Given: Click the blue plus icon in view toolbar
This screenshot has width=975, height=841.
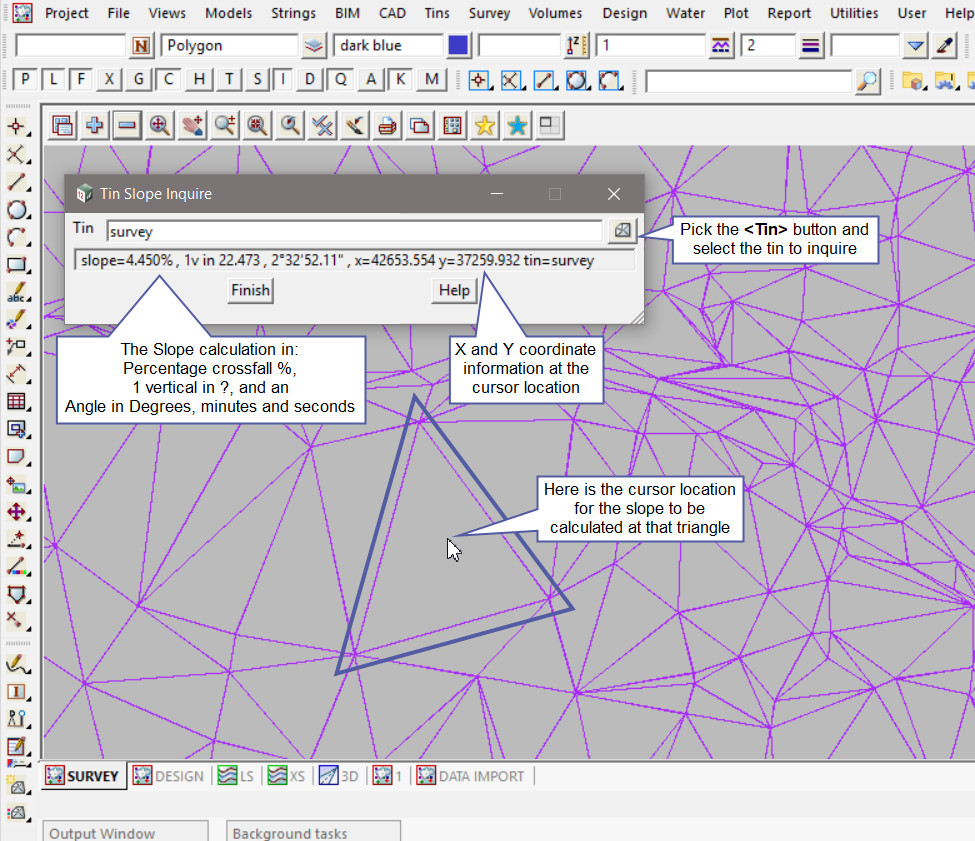Looking at the screenshot, I should (x=95, y=125).
